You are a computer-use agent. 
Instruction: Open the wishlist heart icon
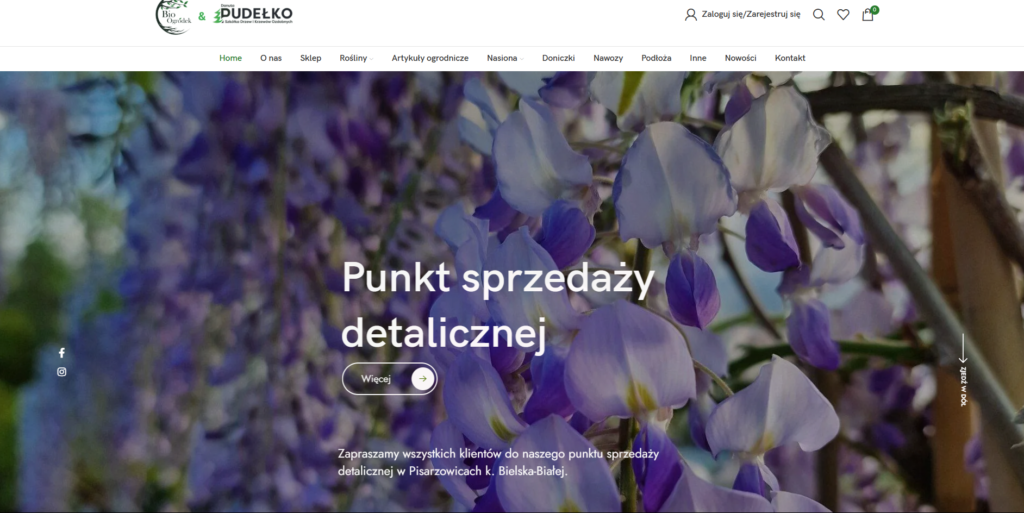[843, 14]
